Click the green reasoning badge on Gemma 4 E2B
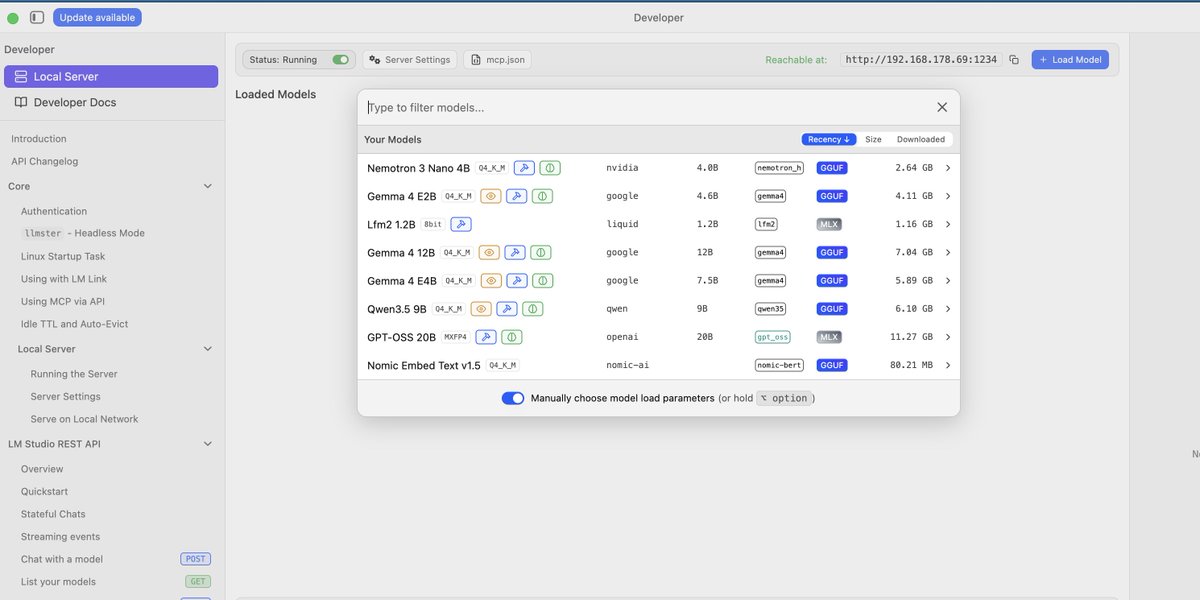 click(542, 196)
